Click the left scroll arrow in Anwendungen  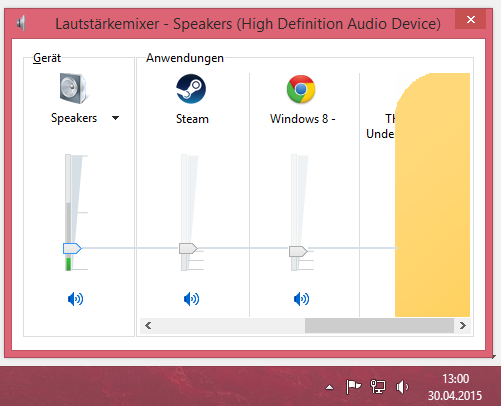[x=148, y=325]
